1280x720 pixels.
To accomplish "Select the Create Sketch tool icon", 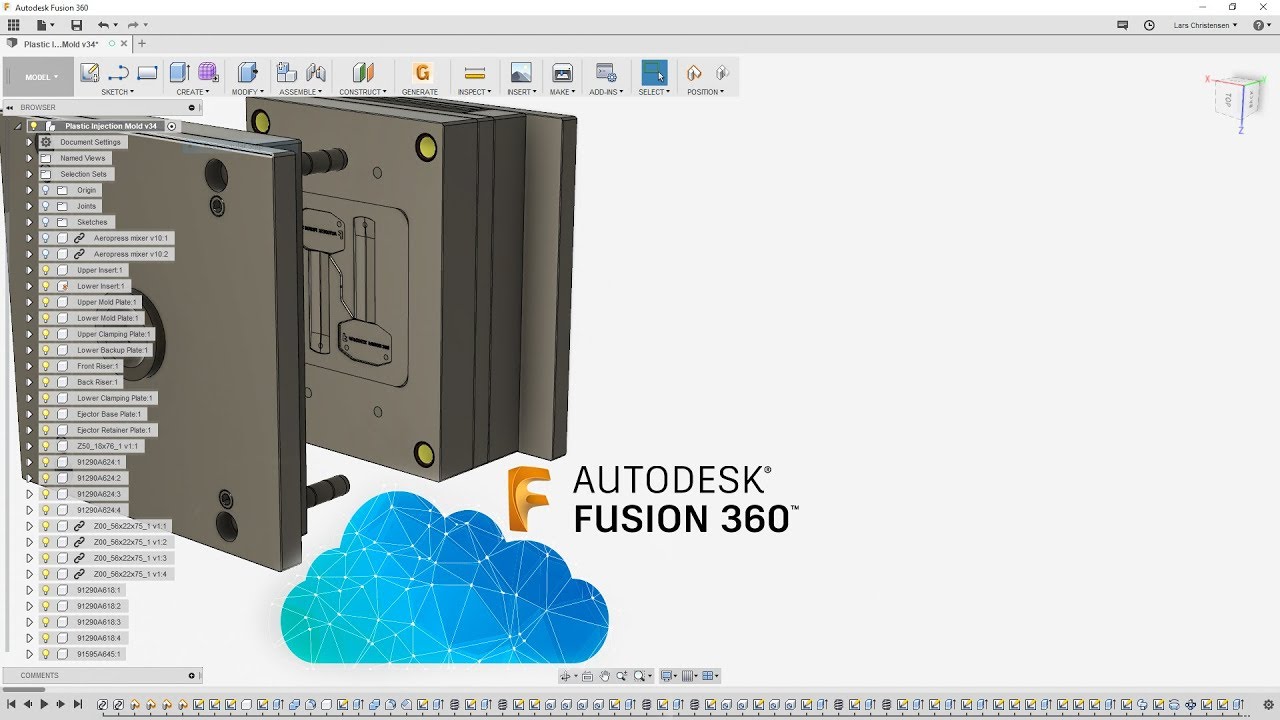I will [x=90, y=72].
